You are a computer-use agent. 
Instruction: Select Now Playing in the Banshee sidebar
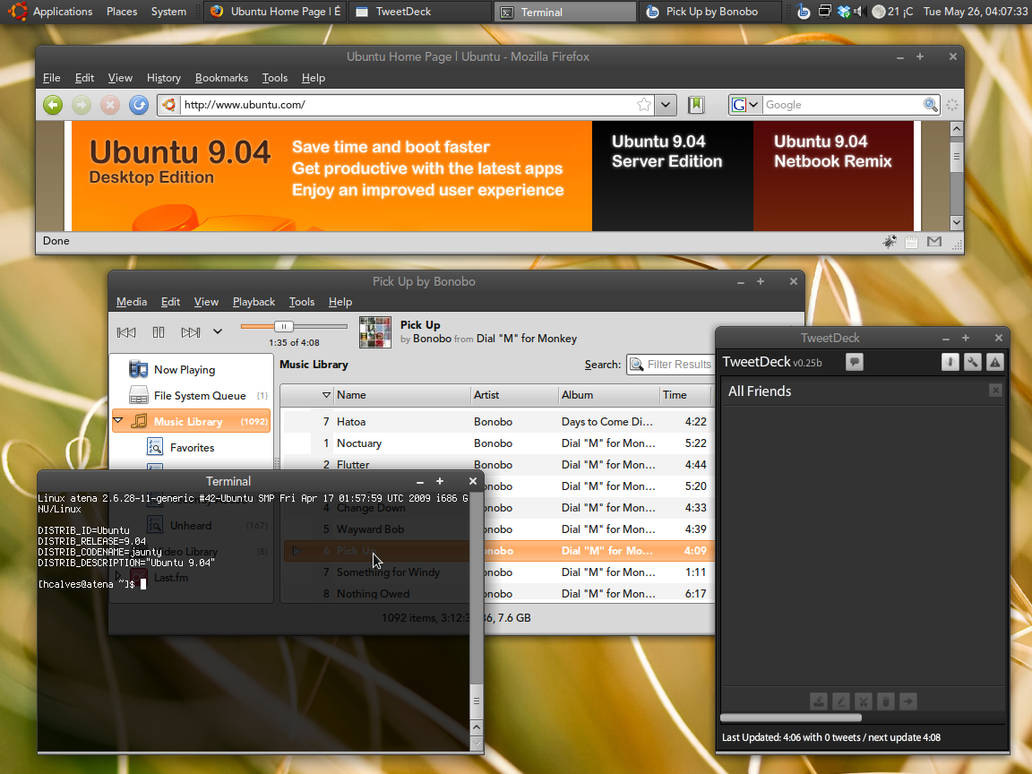[192, 370]
